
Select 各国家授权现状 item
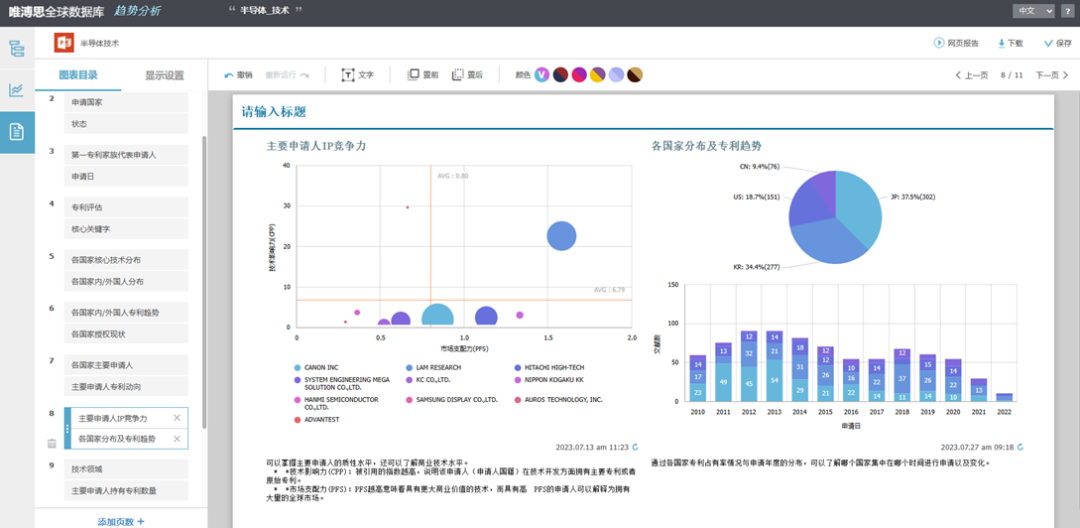pos(126,334)
